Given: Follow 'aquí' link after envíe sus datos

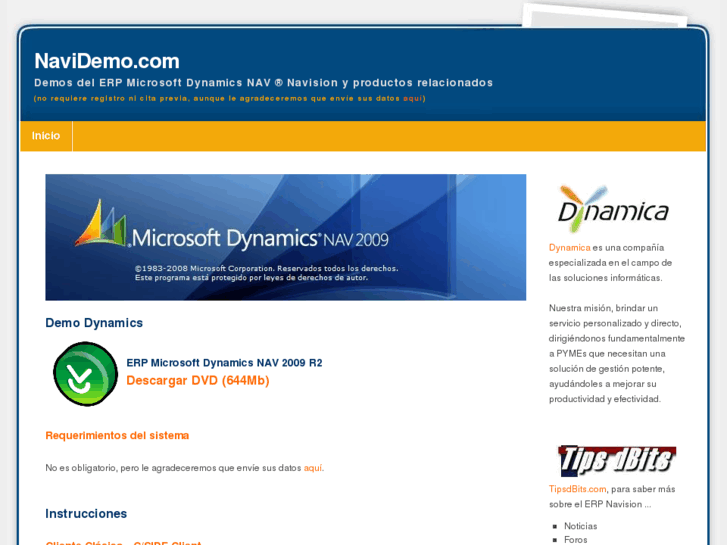Looking at the screenshot, I should coord(312,468).
